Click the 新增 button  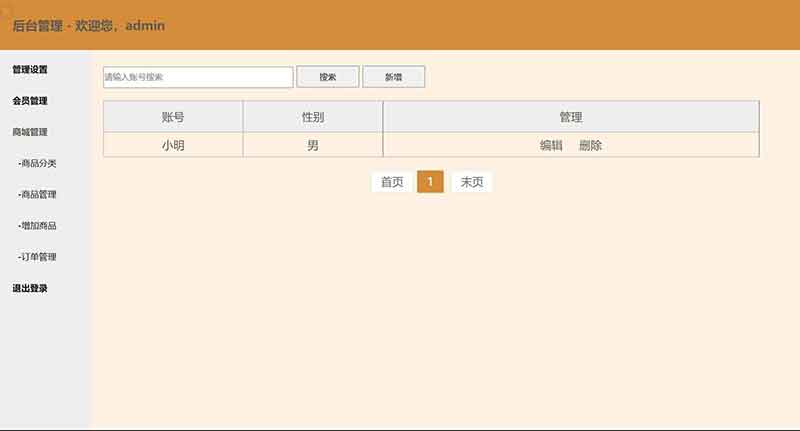click(394, 77)
